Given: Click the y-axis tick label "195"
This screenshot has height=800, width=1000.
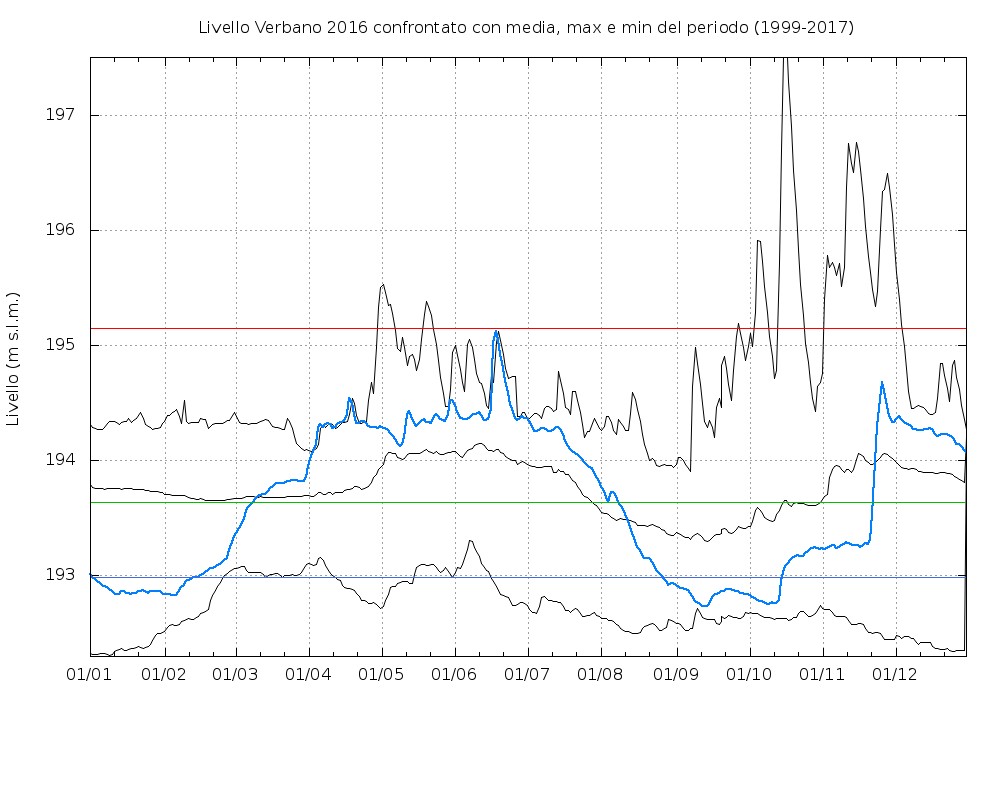Looking at the screenshot, I should pyautogui.click(x=60, y=345).
